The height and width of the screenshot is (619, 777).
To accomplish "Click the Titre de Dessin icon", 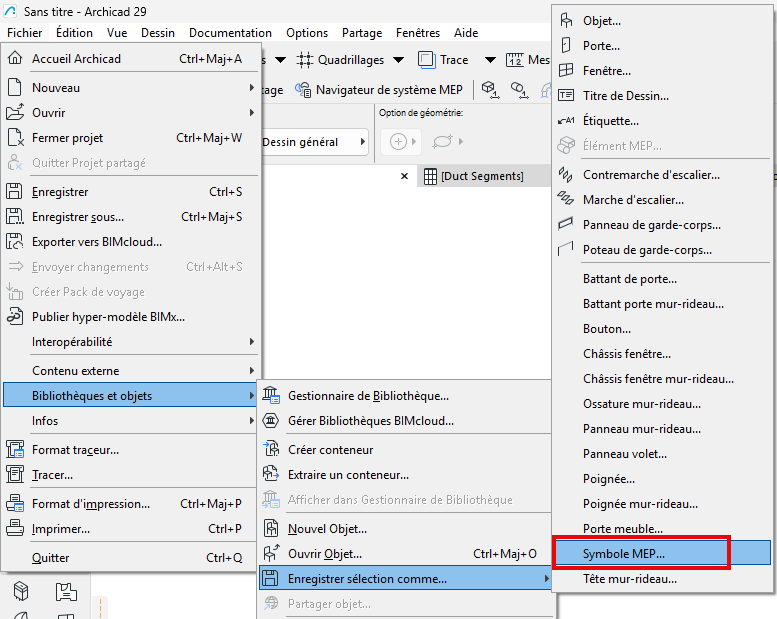I will 565,95.
